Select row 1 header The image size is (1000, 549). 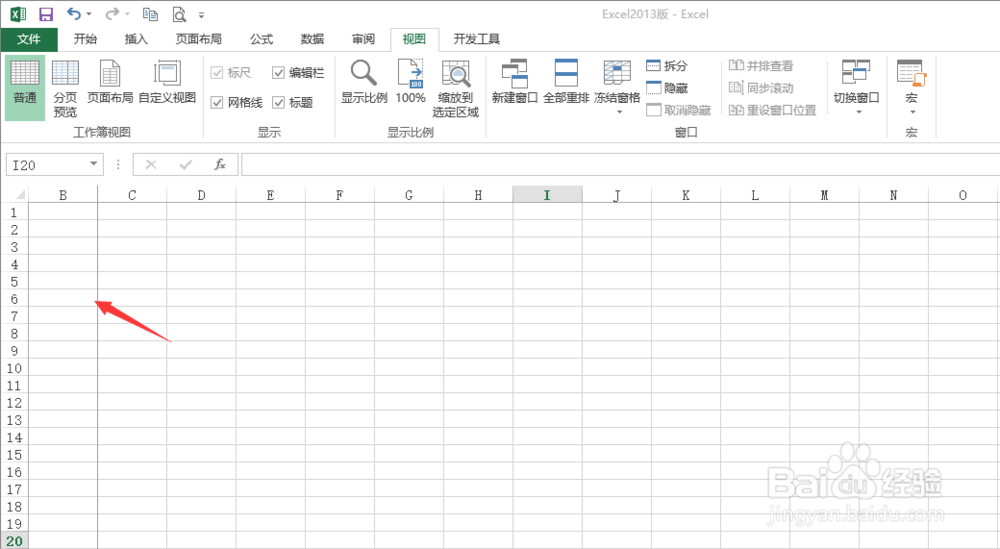14,212
